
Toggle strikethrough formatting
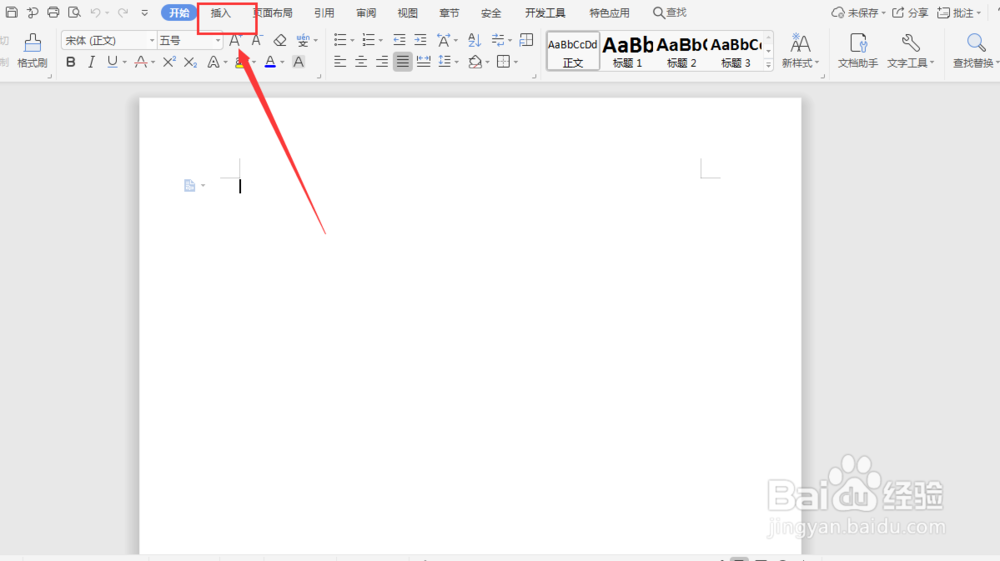141,62
